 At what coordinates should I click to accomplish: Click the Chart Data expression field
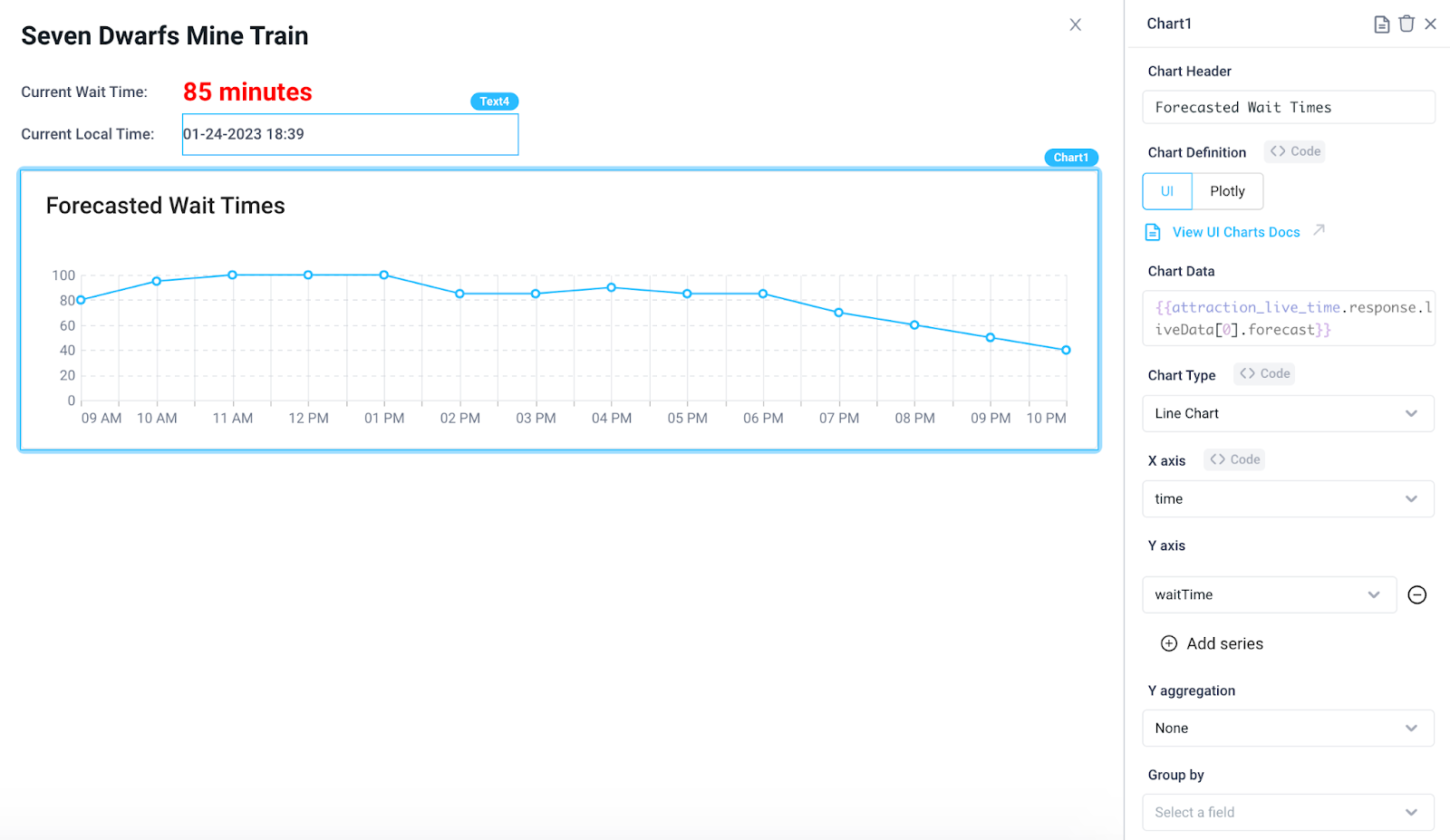coord(1287,318)
